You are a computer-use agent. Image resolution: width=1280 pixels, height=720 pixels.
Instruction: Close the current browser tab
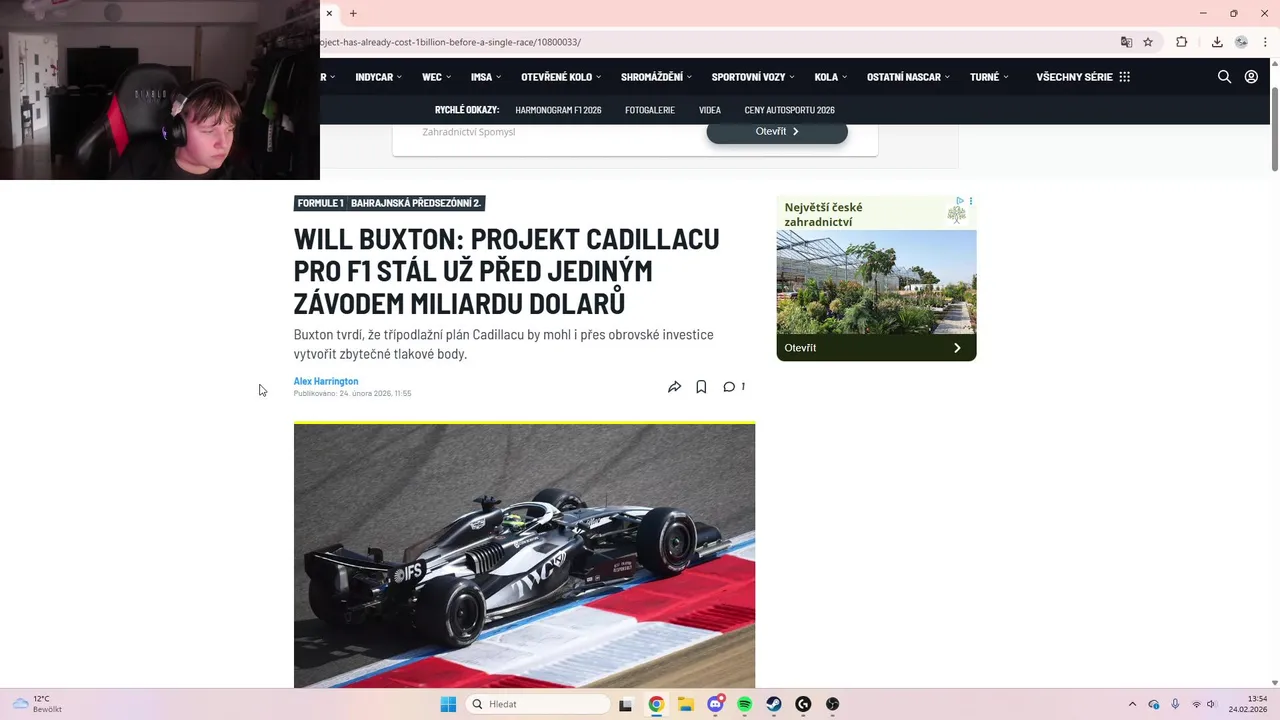click(x=329, y=13)
